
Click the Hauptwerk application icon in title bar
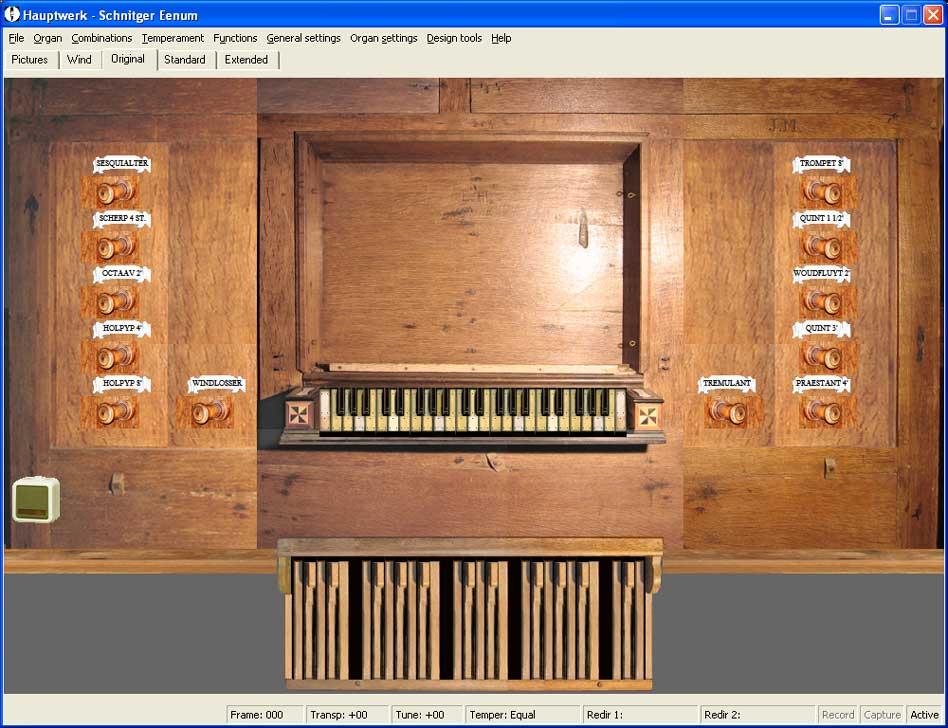click(13, 15)
